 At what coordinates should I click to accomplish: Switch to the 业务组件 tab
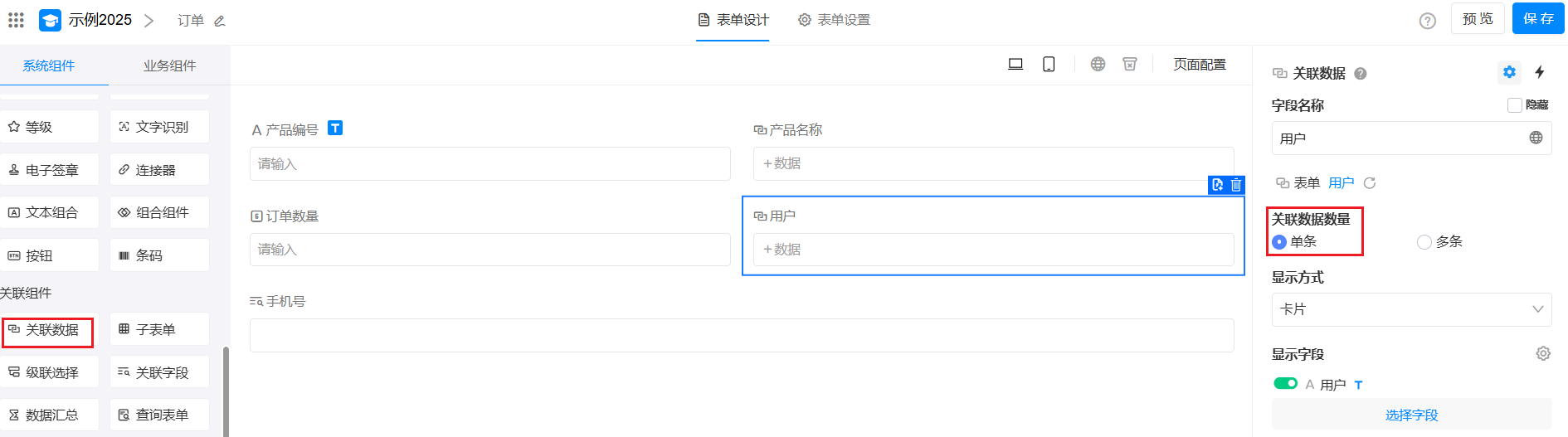[169, 66]
